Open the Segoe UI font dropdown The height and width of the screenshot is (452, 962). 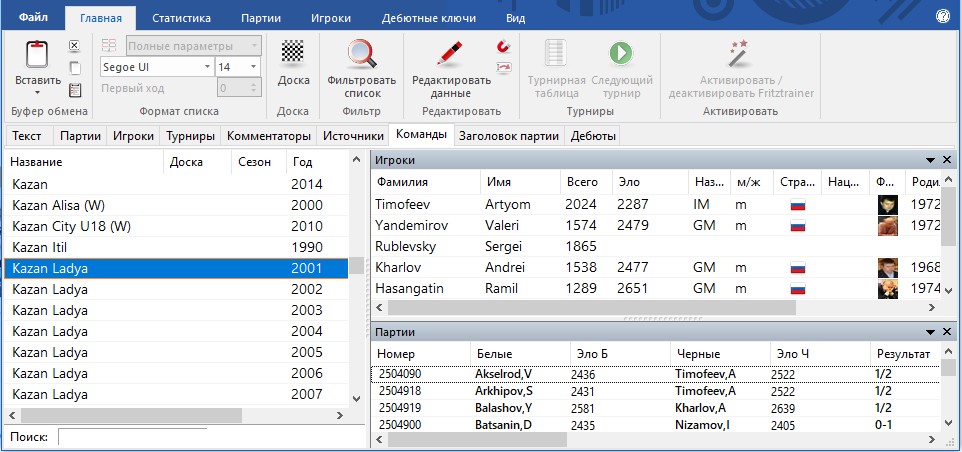(x=208, y=67)
